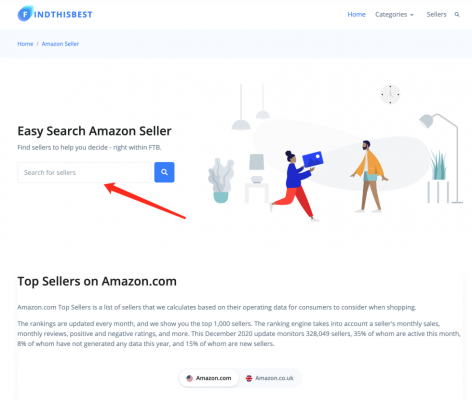Viewport: 472px width, 400px height.
Task: Switch to Amazon.com marketplace toggle
Action: (209, 378)
